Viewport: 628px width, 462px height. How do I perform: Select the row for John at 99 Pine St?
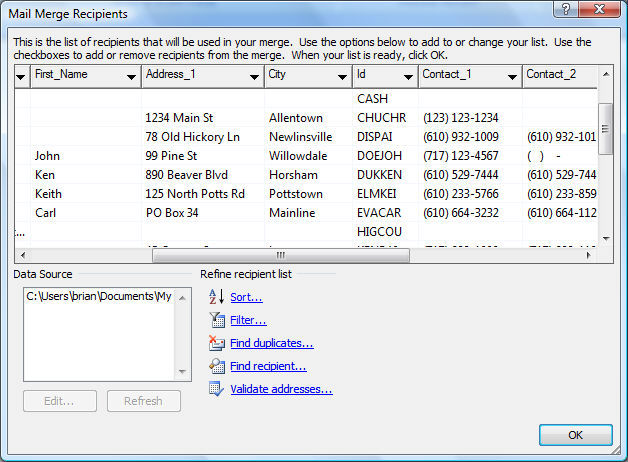190,155
